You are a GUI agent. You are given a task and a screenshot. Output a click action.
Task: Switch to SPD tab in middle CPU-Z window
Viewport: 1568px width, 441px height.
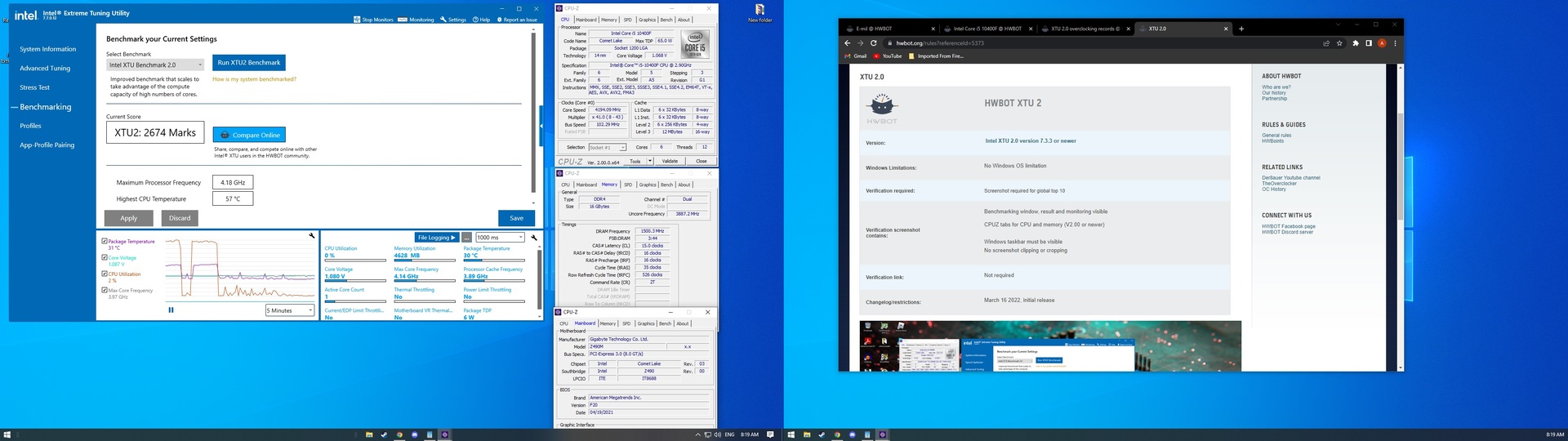628,185
